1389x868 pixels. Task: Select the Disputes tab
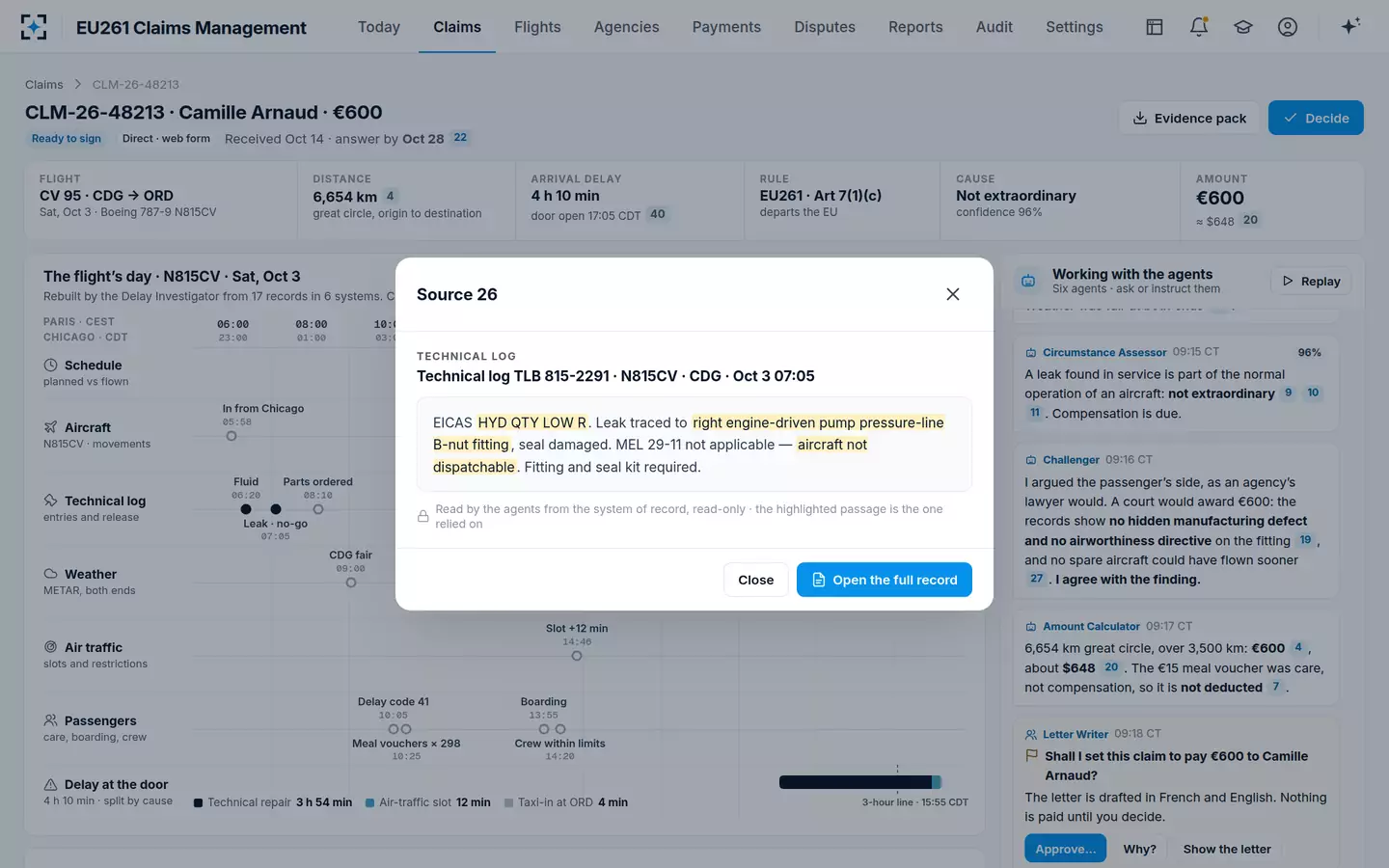[x=825, y=27]
